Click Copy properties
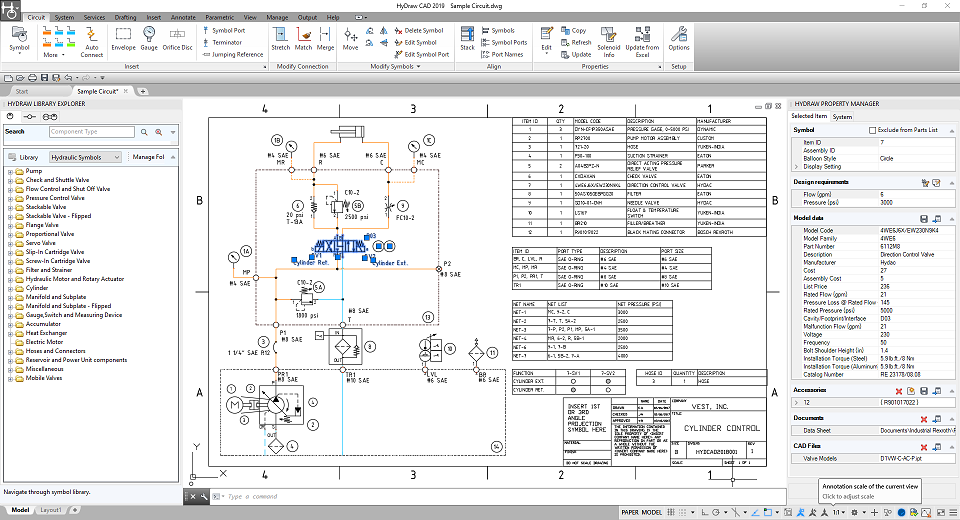Image resolution: width=960 pixels, height=520 pixels. (x=574, y=30)
